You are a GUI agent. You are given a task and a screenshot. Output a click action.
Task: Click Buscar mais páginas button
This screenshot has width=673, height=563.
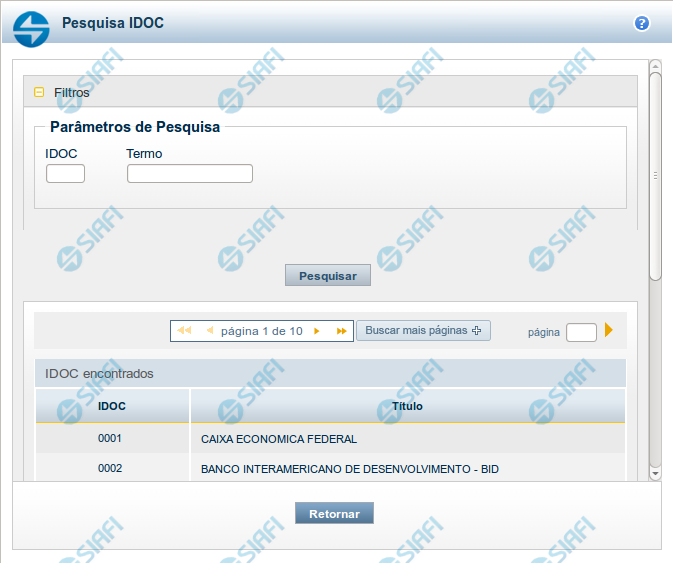click(423, 331)
